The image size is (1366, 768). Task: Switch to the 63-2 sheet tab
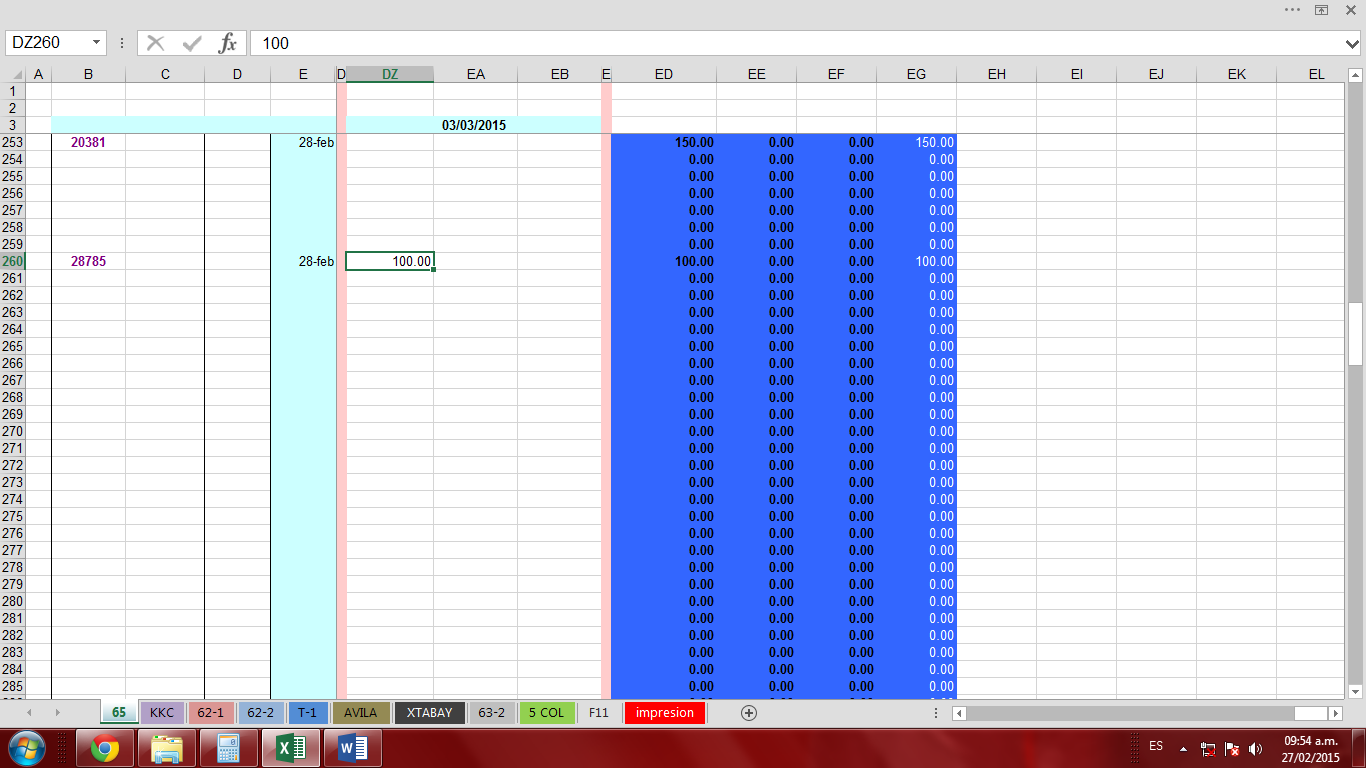492,713
